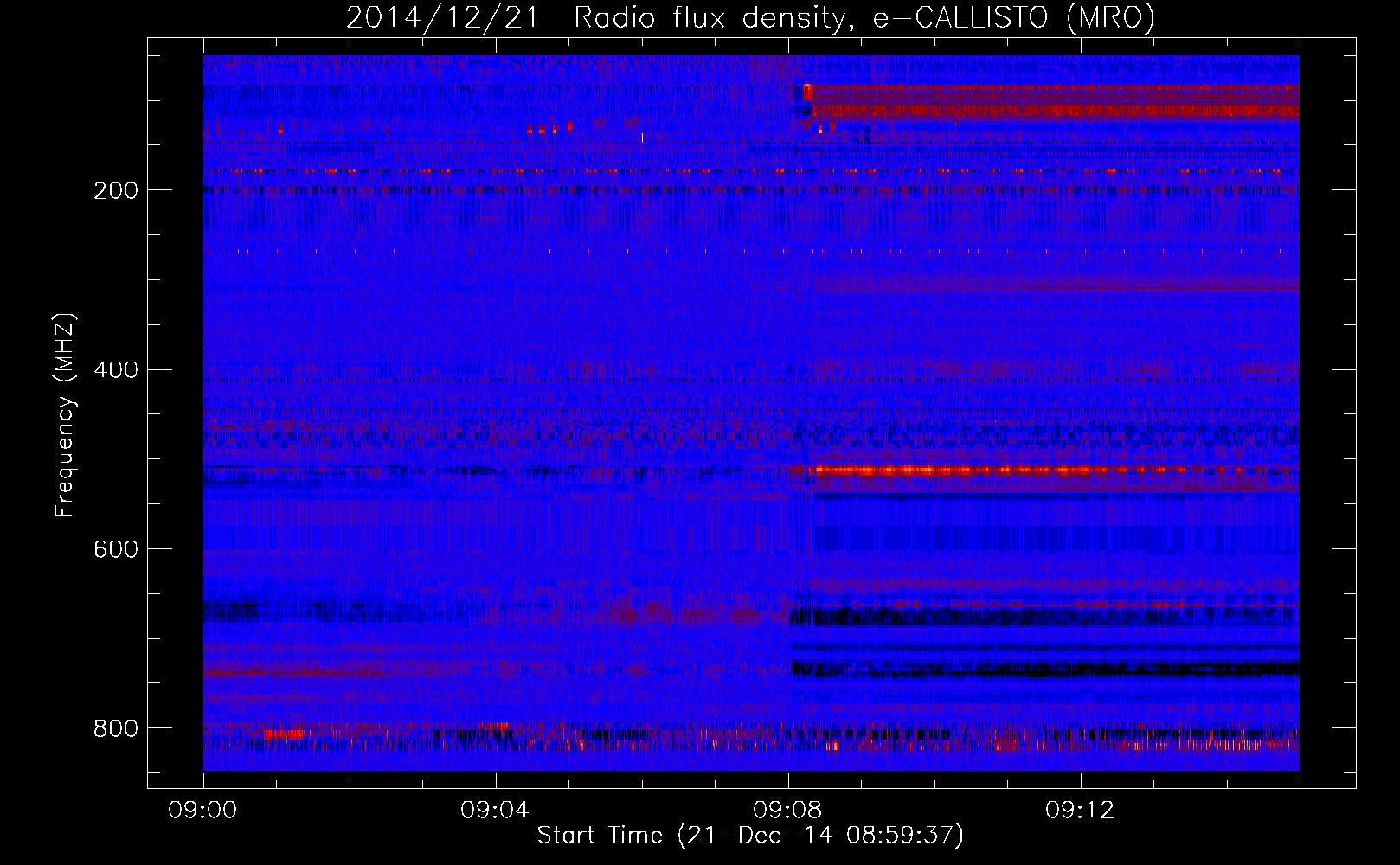Click the 09:12 time tick label
Viewport: 1400px width, 865px height.
tap(1080, 811)
